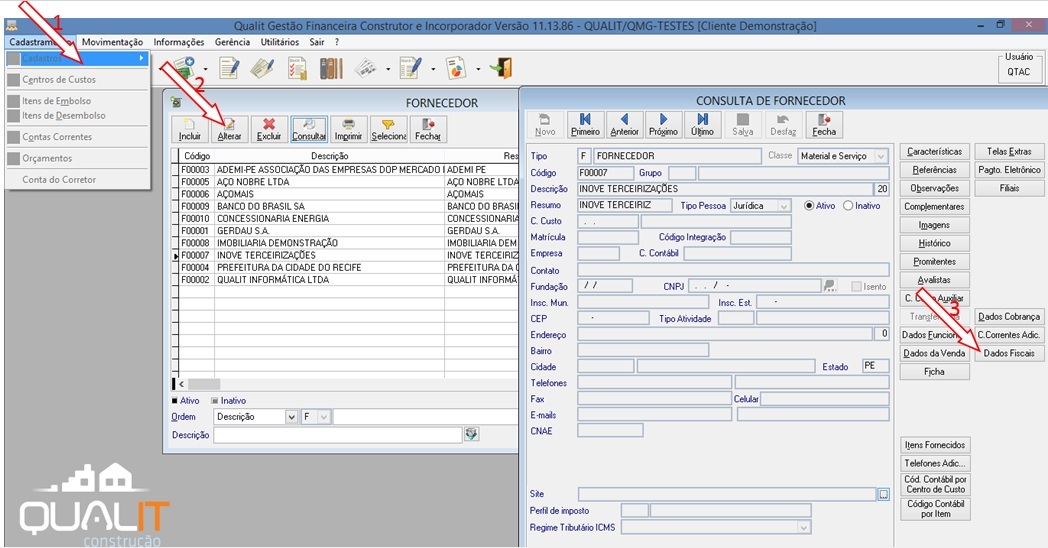This screenshot has width=1048, height=548.
Task: Click the tickets (boleto) toolbar icon
Action: click(366, 68)
